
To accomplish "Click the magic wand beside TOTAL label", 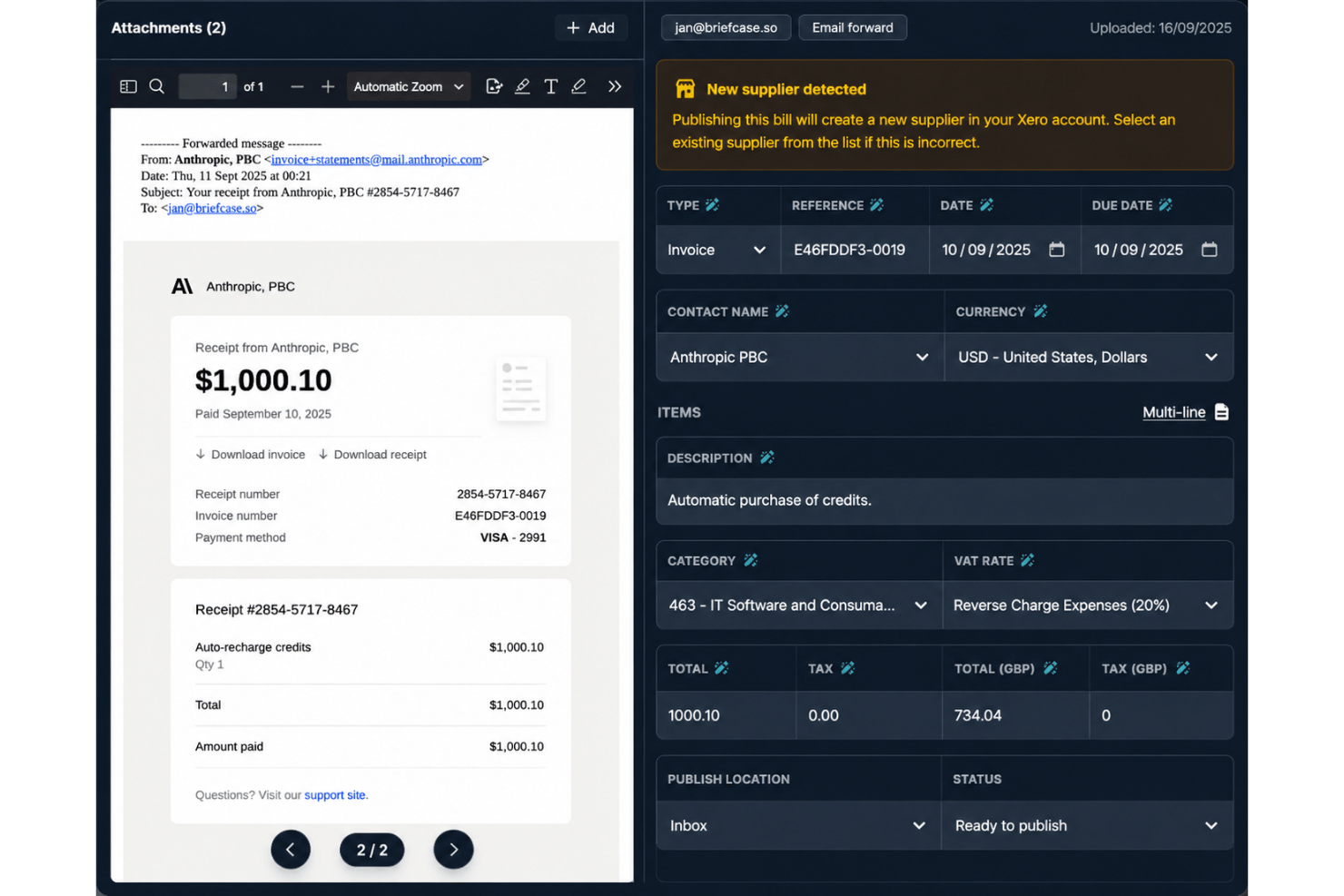I will coord(721,668).
